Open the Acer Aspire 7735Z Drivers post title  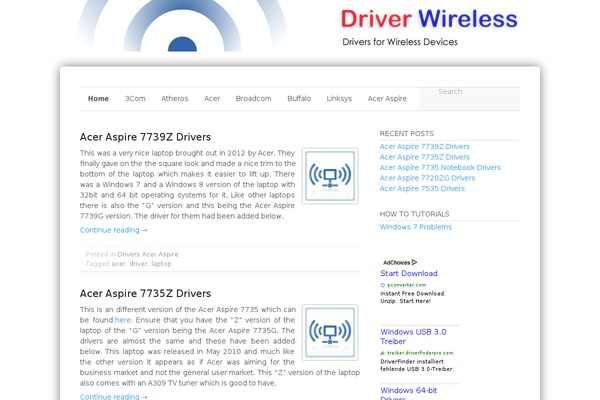coord(145,293)
